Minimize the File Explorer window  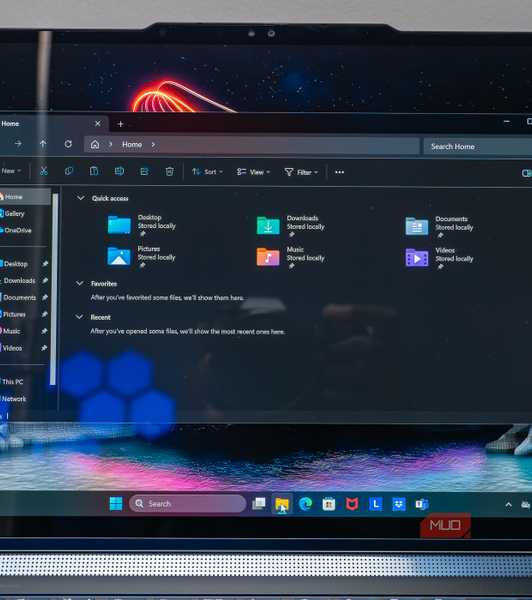coord(507,122)
